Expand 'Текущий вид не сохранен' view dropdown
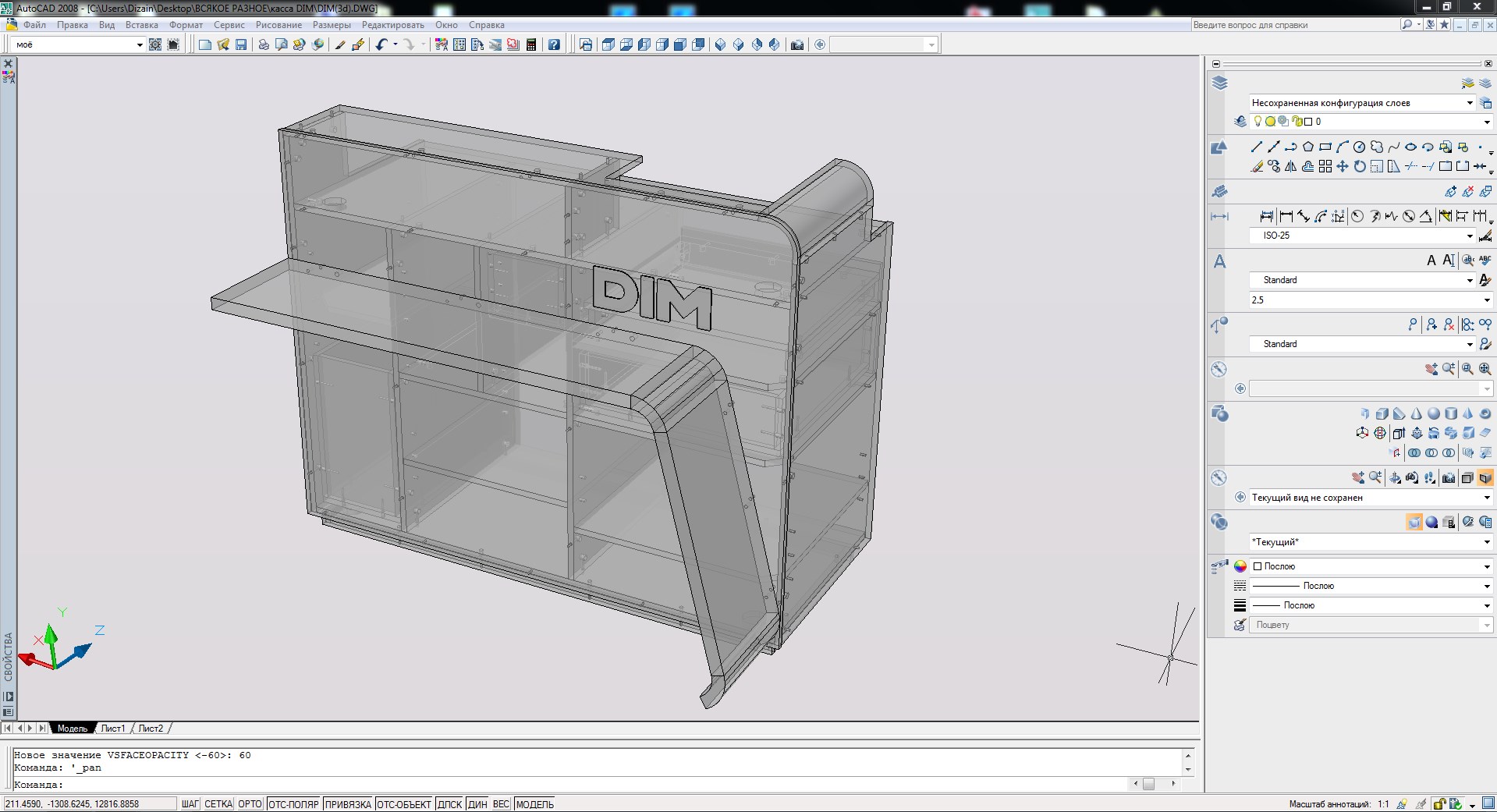 pyautogui.click(x=1371, y=498)
